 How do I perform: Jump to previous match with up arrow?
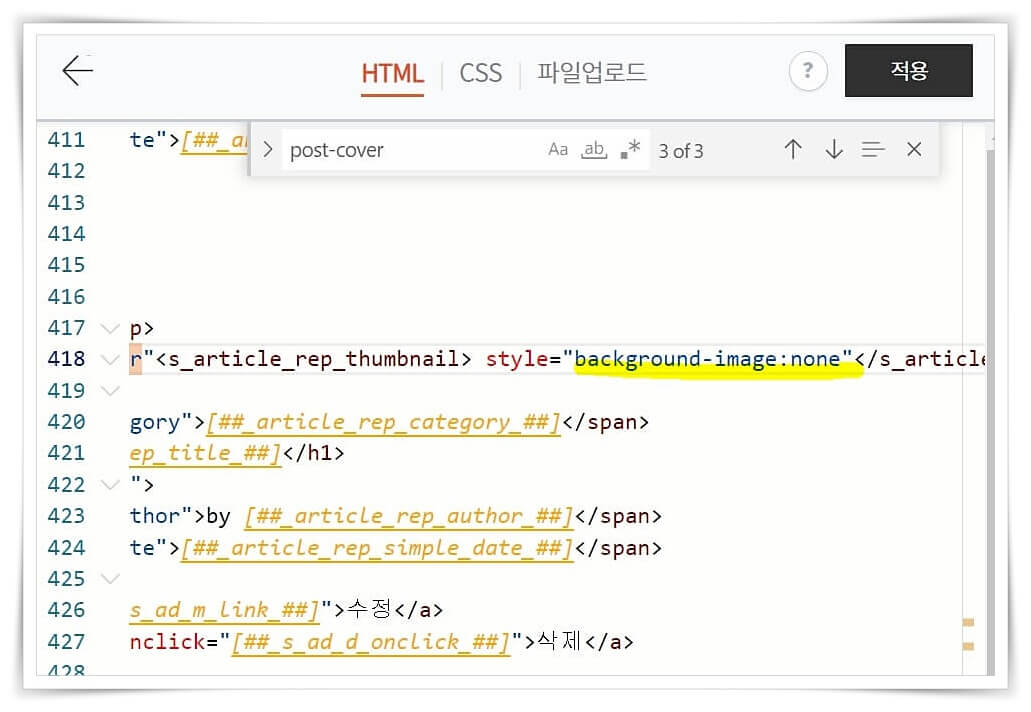[x=793, y=149]
